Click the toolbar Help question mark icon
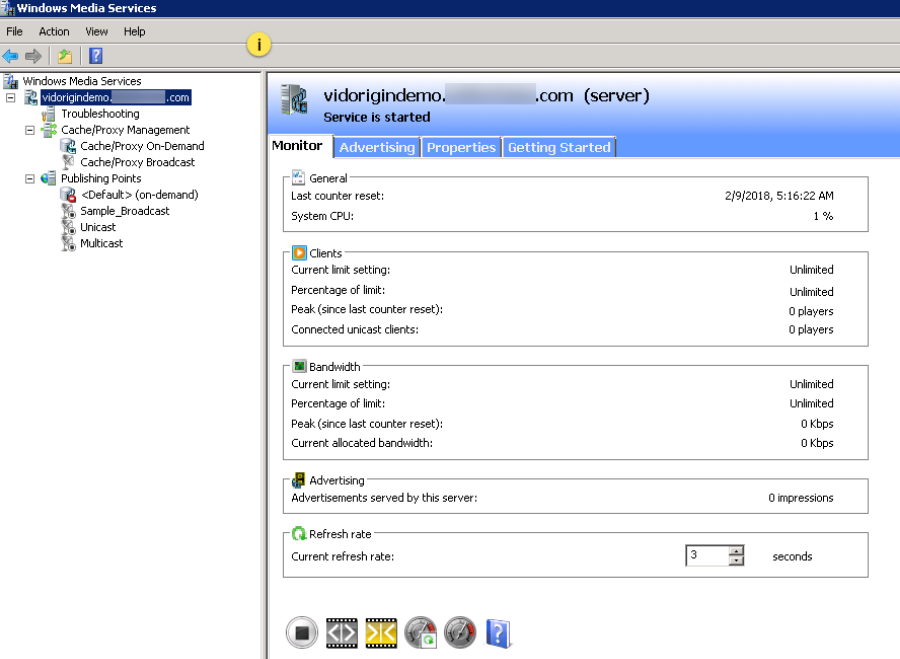Screen dimensions: 900x659 (96, 56)
